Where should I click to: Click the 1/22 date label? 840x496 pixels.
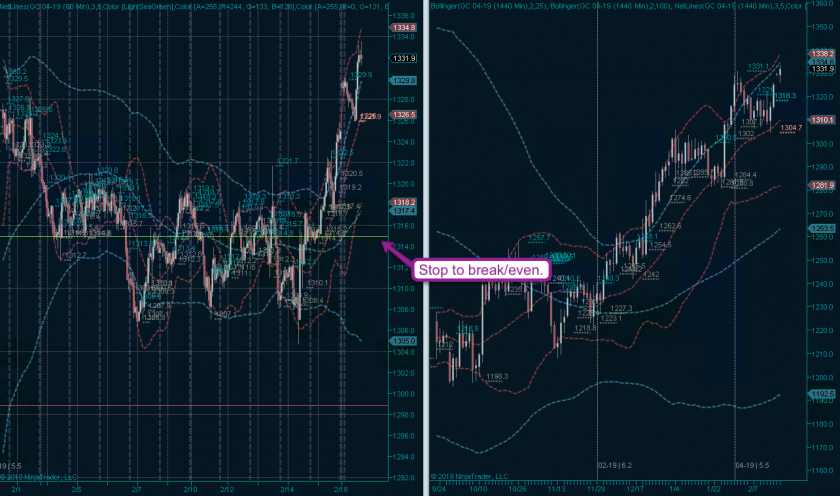(714, 489)
